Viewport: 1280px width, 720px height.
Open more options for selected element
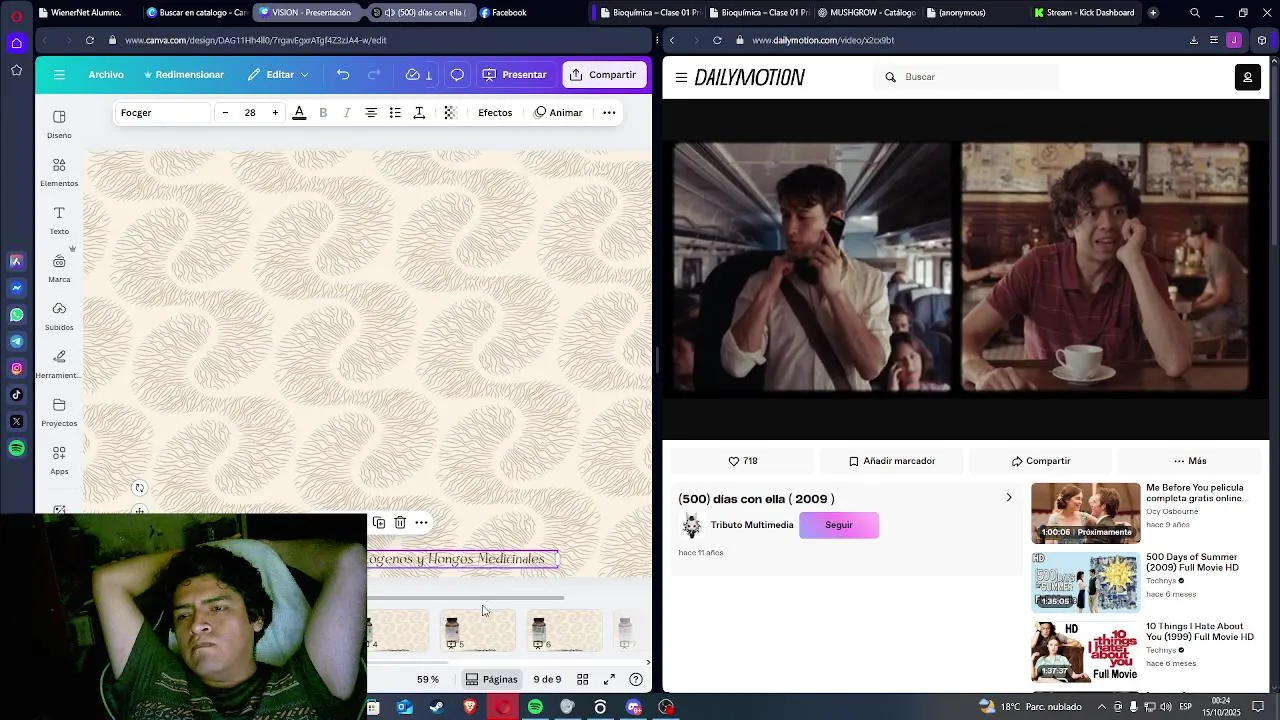click(422, 522)
